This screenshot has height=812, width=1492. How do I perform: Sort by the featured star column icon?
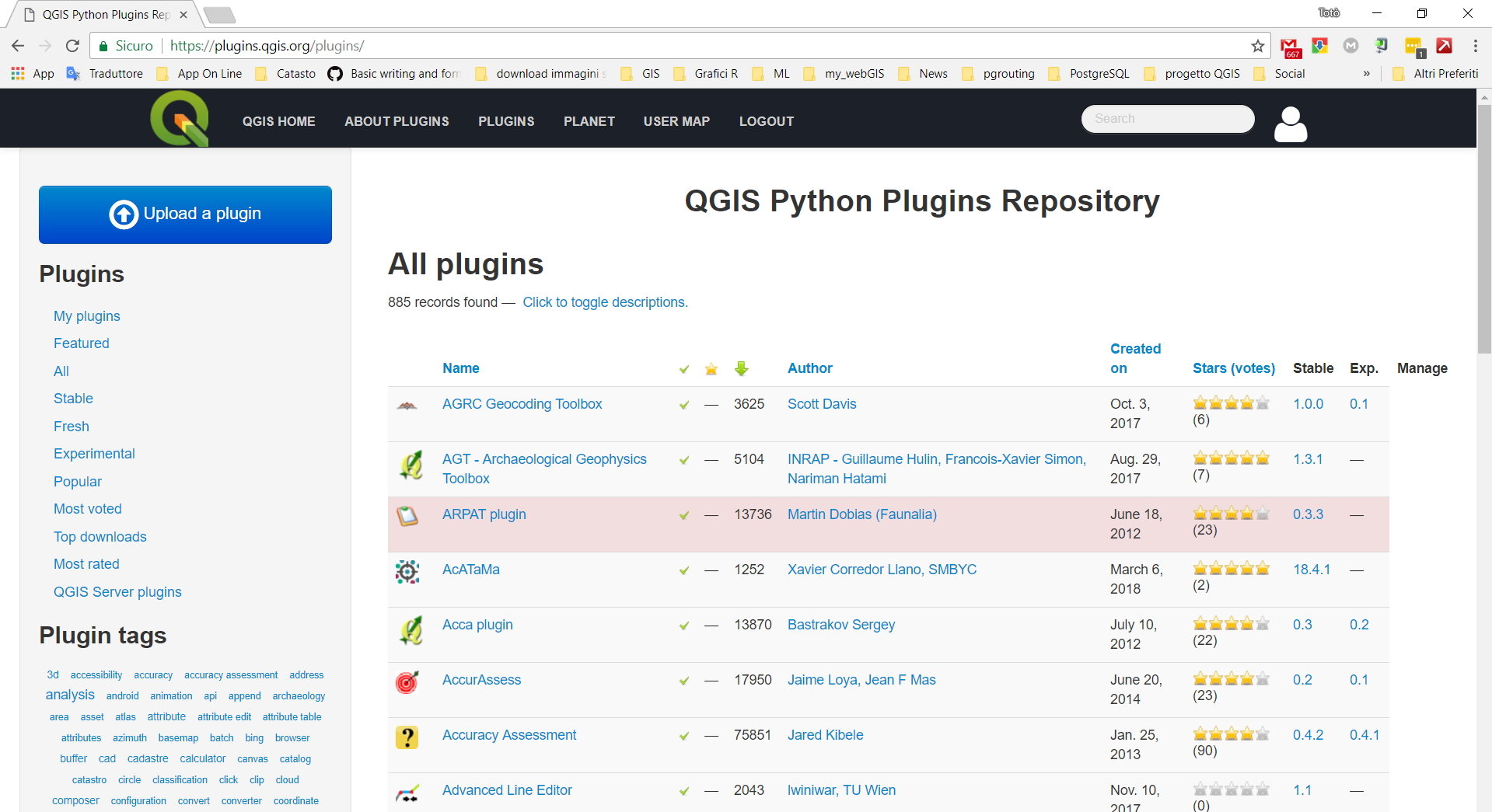click(x=711, y=369)
